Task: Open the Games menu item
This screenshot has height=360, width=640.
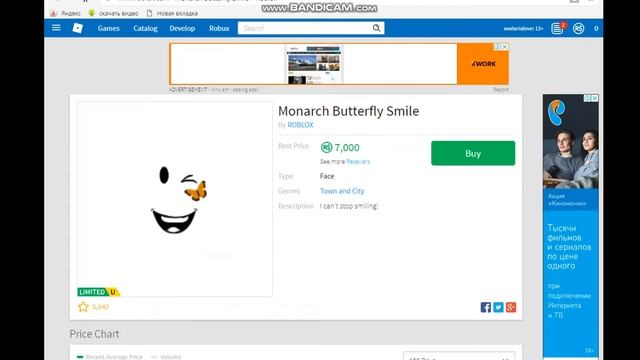Action: 109,28
